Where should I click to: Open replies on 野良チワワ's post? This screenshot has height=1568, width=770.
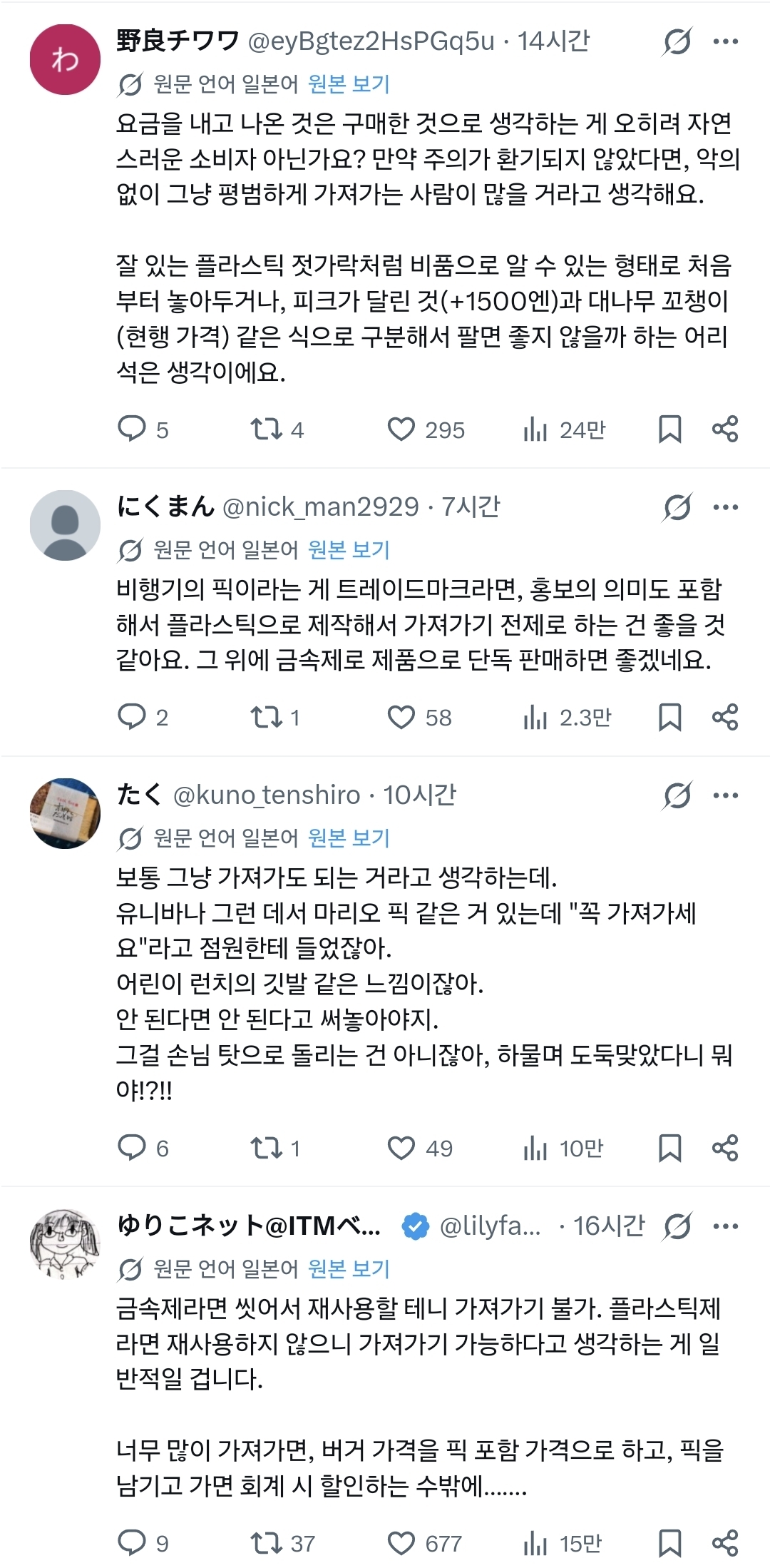coord(132,429)
